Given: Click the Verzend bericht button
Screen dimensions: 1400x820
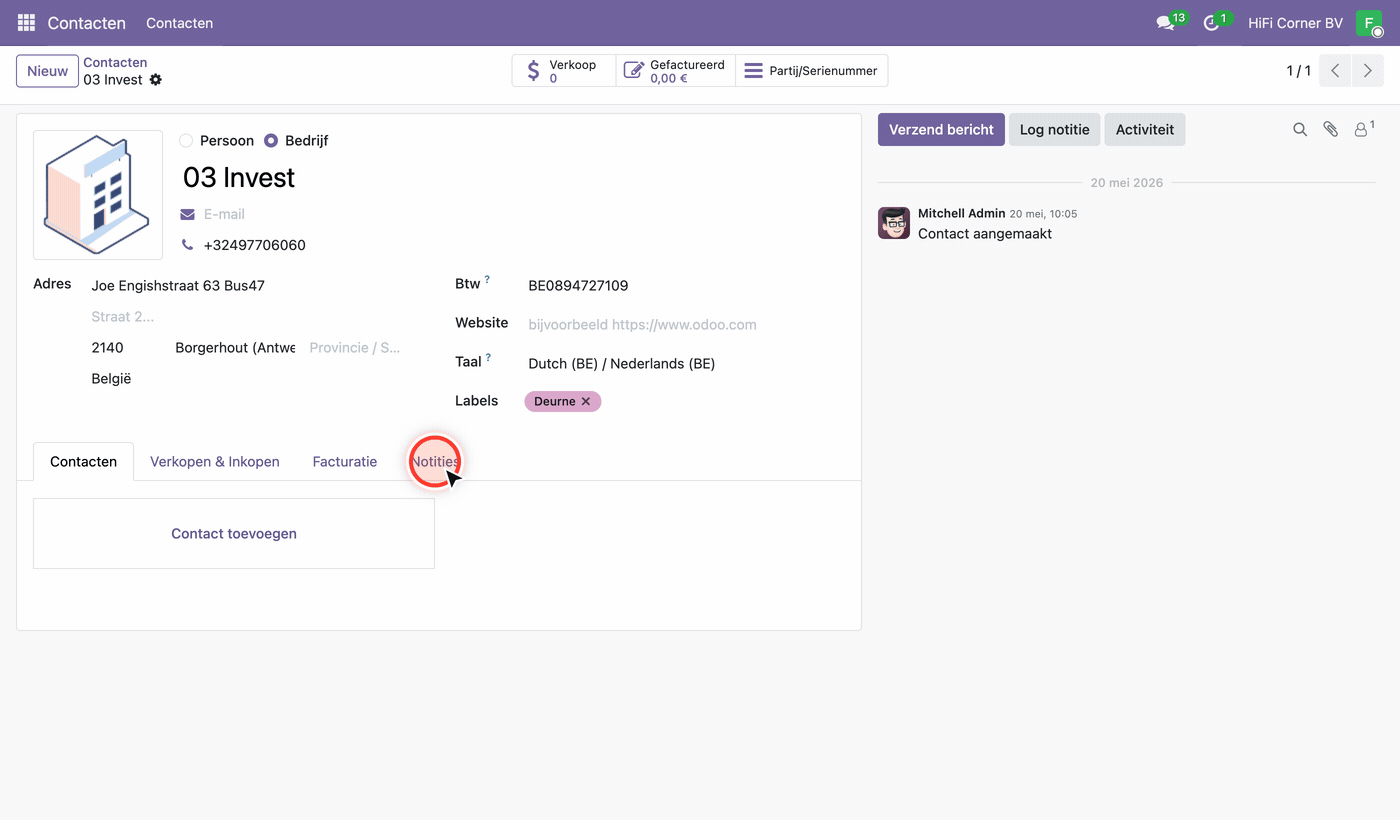Looking at the screenshot, I should [941, 130].
